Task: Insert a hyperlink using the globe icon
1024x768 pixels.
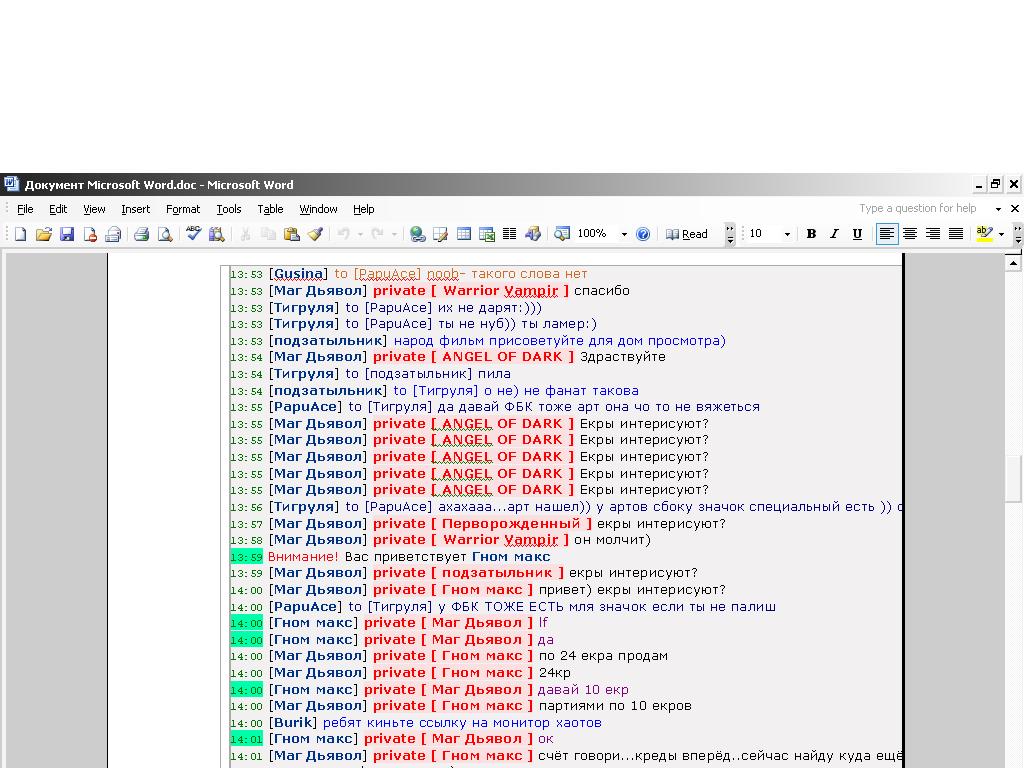Action: (417, 234)
